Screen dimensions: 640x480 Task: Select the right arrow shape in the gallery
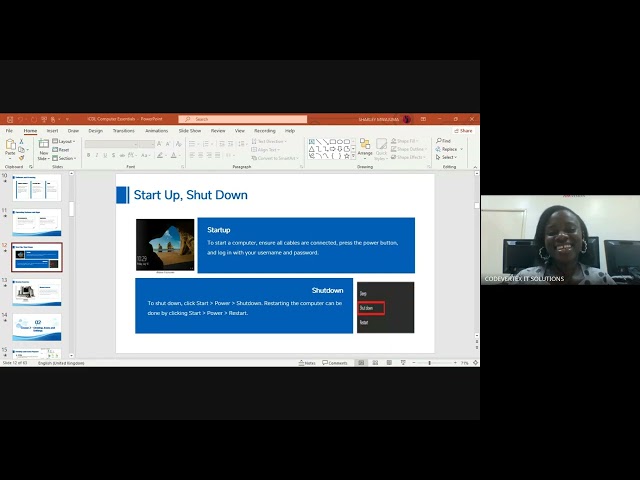coord(333,149)
